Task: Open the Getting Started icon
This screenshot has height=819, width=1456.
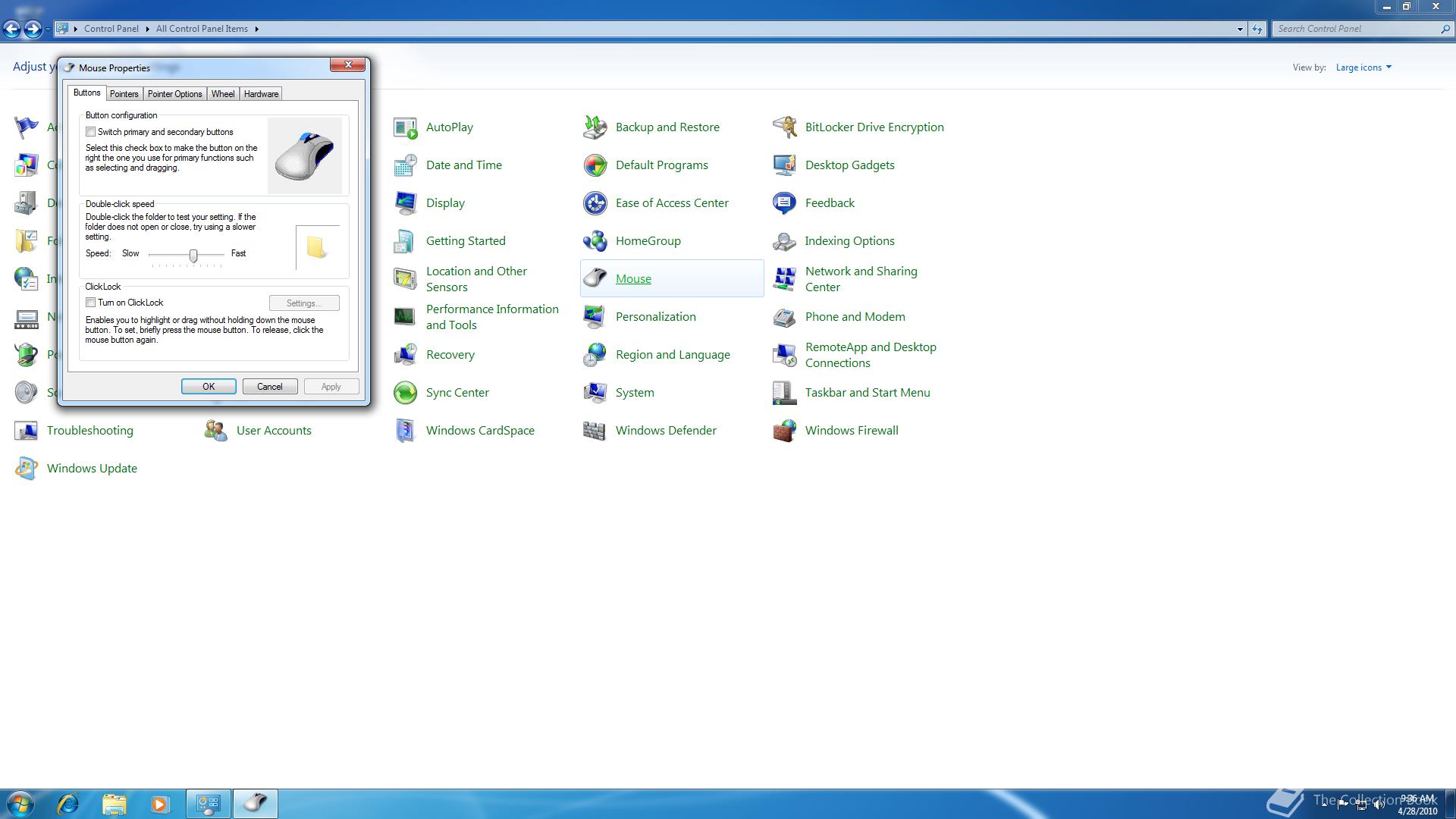Action: [x=406, y=241]
